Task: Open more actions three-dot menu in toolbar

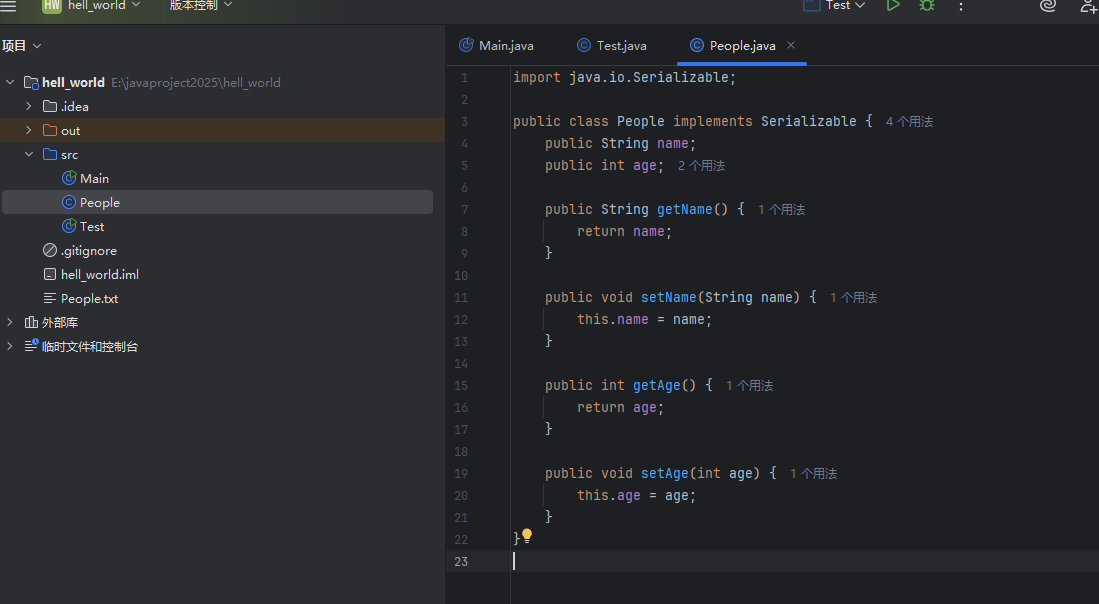Action: click(x=961, y=6)
